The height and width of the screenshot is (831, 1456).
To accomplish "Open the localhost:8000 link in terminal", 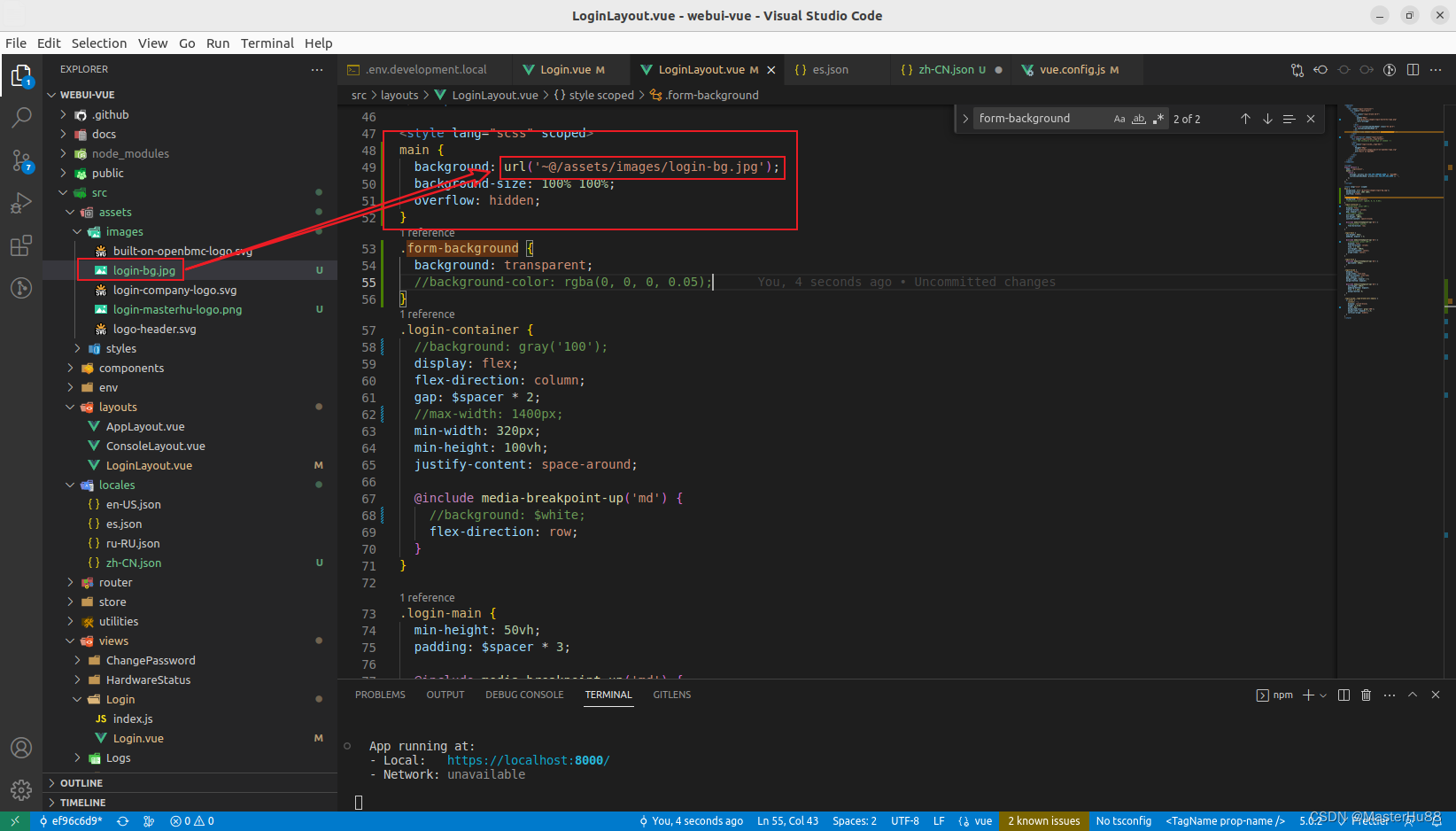I will tap(527, 759).
